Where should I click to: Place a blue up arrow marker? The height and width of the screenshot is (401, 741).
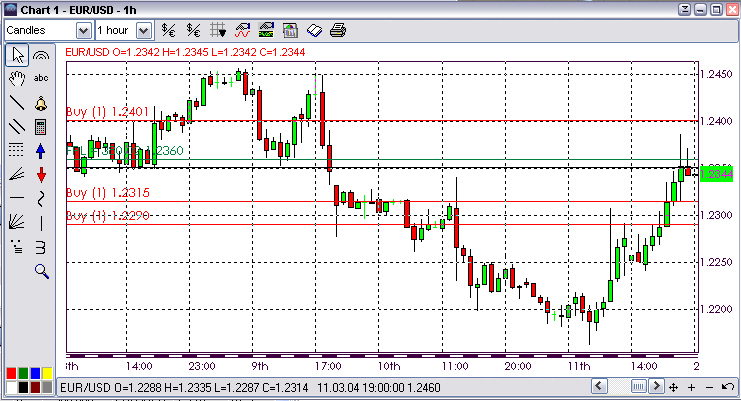[41, 150]
